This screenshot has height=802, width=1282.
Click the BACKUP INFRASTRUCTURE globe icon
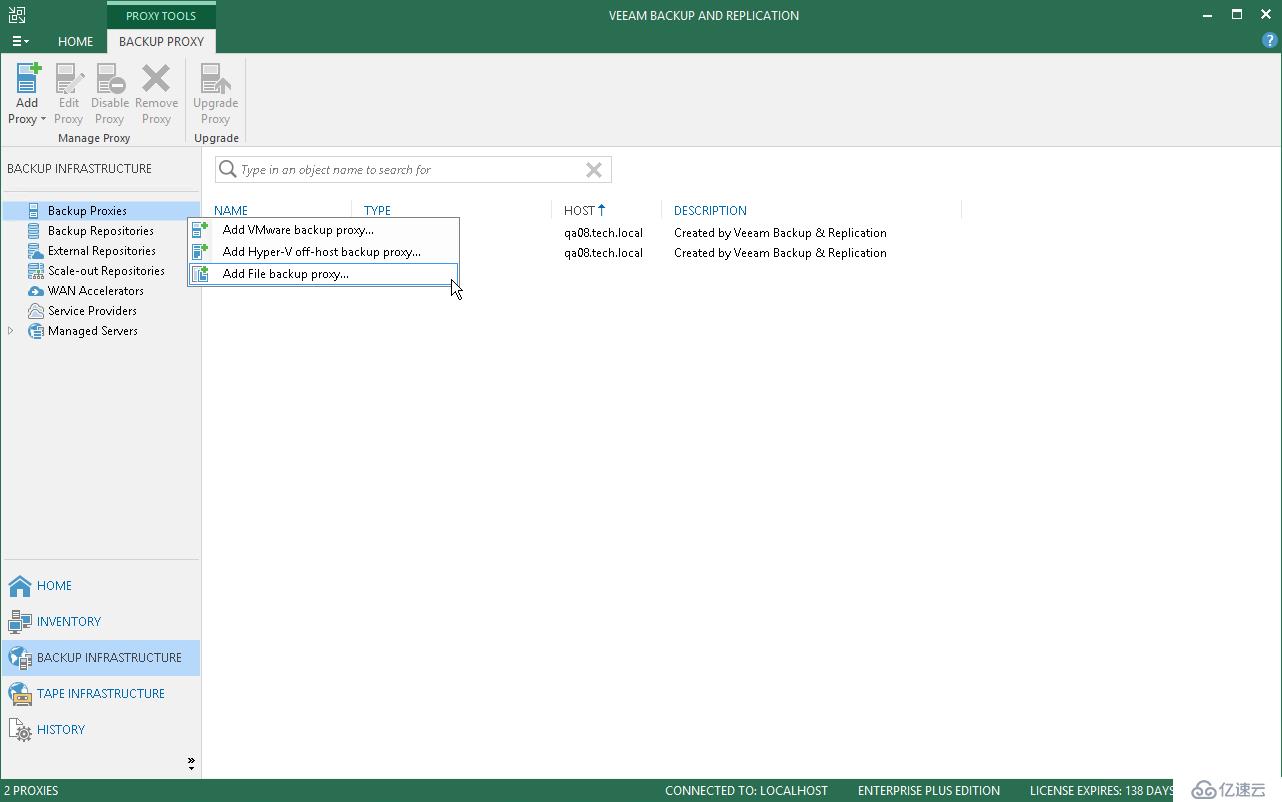(x=20, y=658)
